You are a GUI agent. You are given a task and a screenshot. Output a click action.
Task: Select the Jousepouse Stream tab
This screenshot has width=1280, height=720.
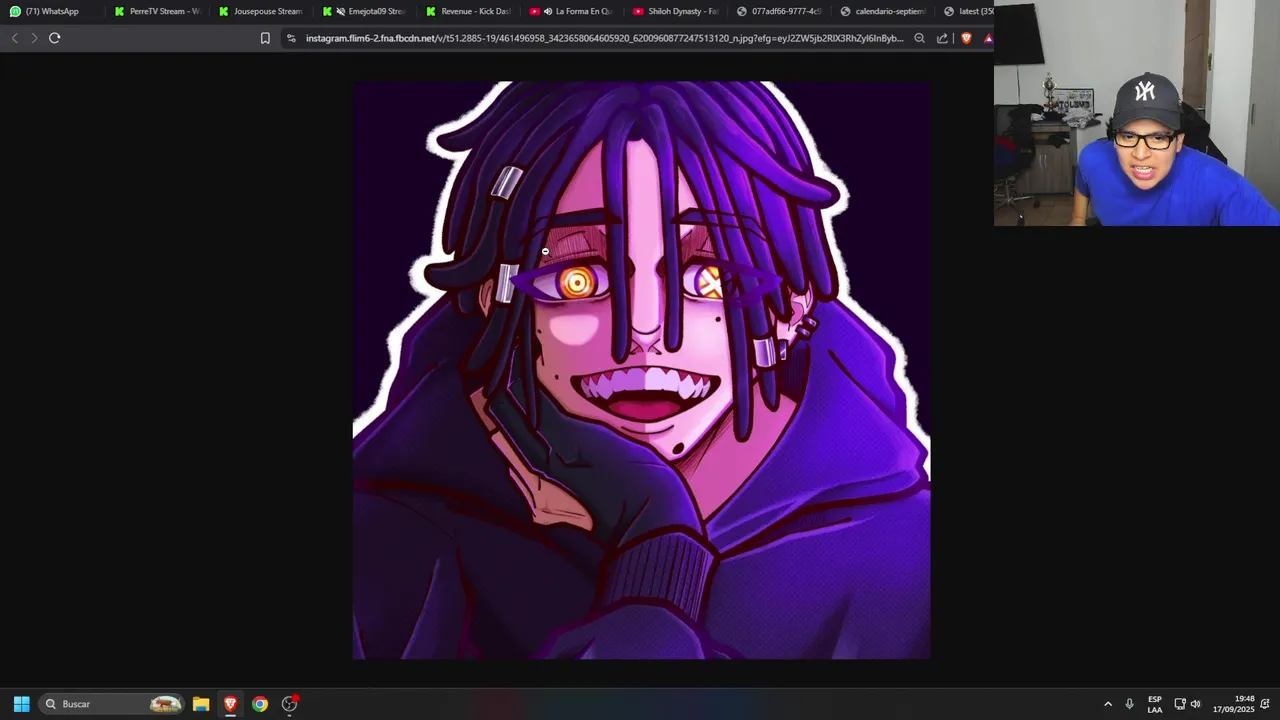coord(261,11)
